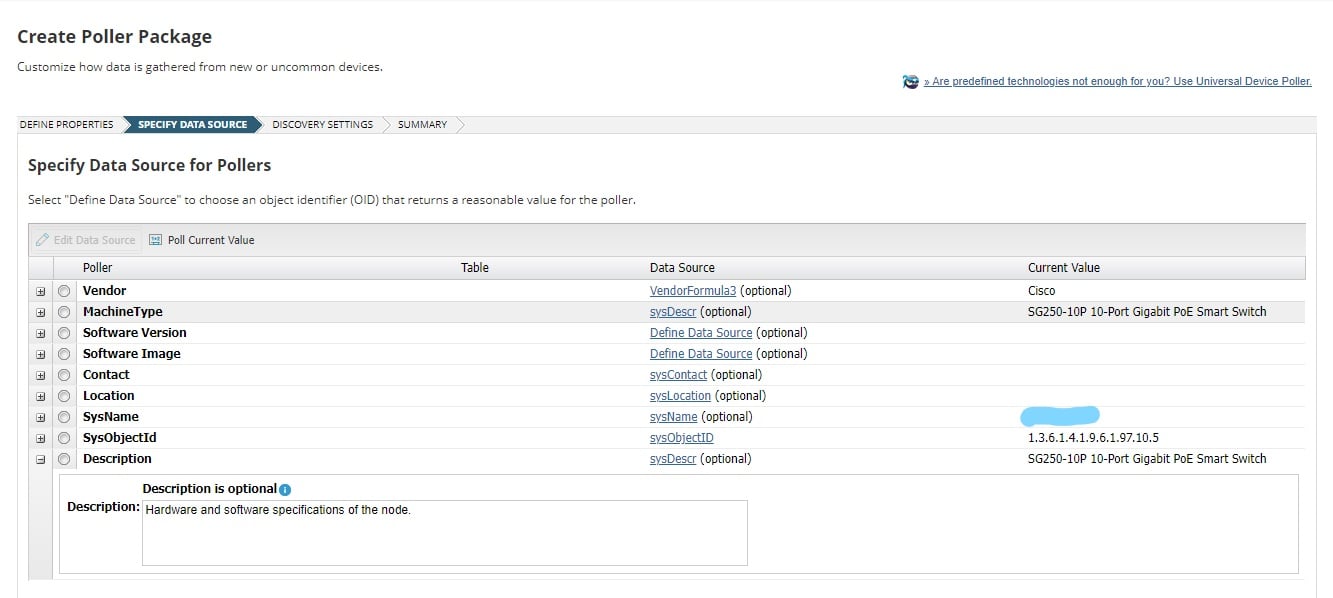Go to the Define Properties step
Image resolution: width=1333 pixels, height=598 pixels.
click(67, 125)
